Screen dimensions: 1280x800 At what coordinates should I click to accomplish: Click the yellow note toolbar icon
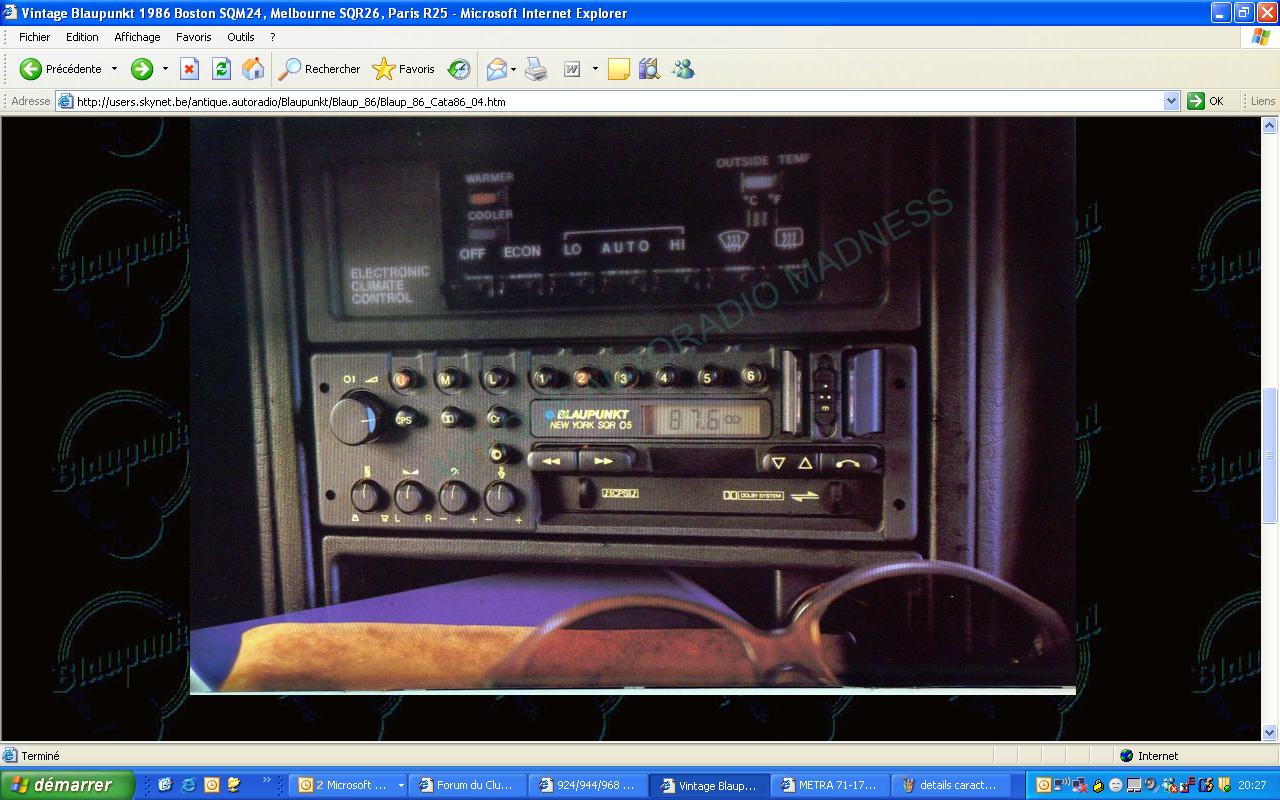tap(619, 69)
